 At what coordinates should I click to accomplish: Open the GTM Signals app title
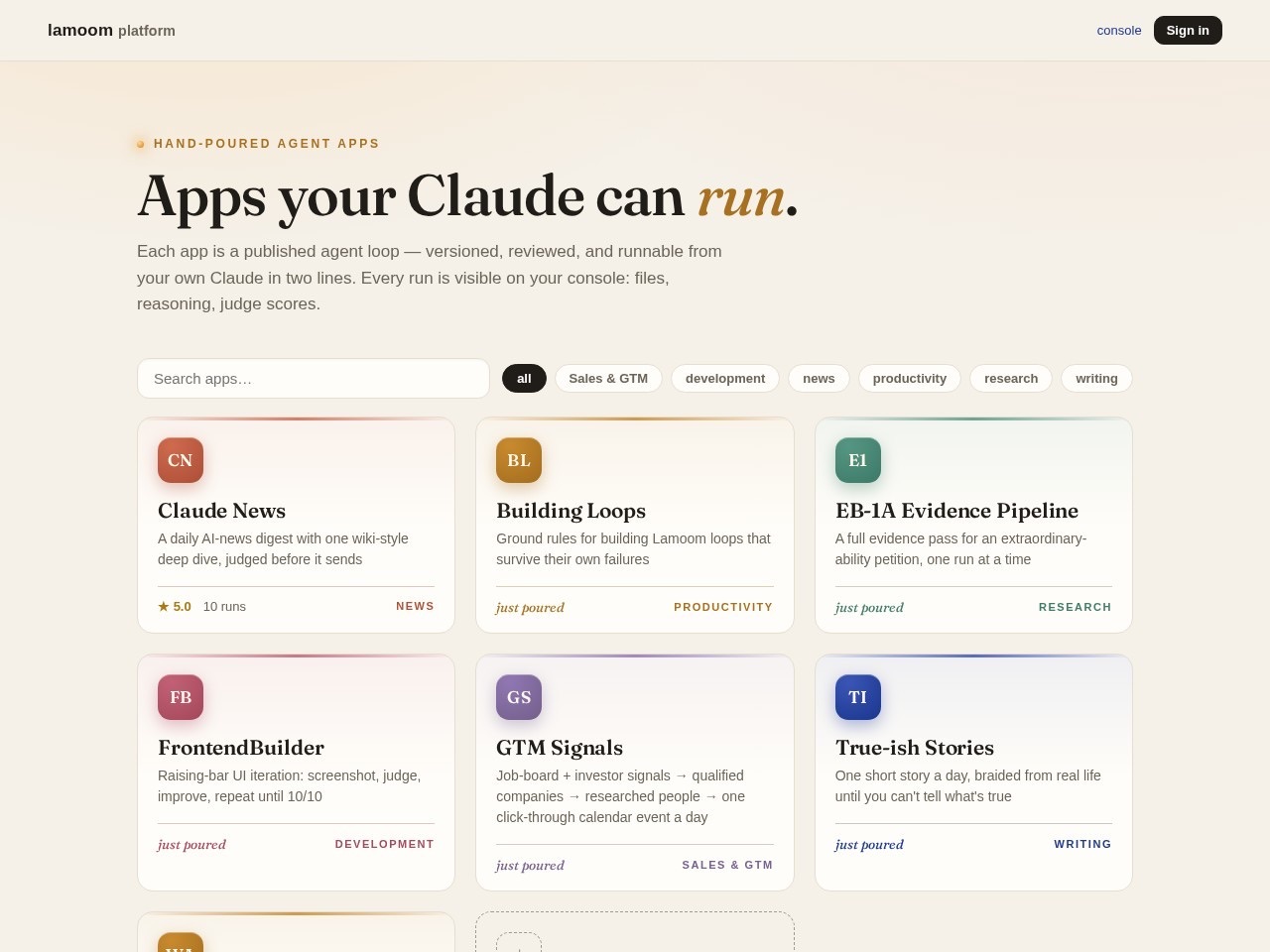(x=560, y=748)
